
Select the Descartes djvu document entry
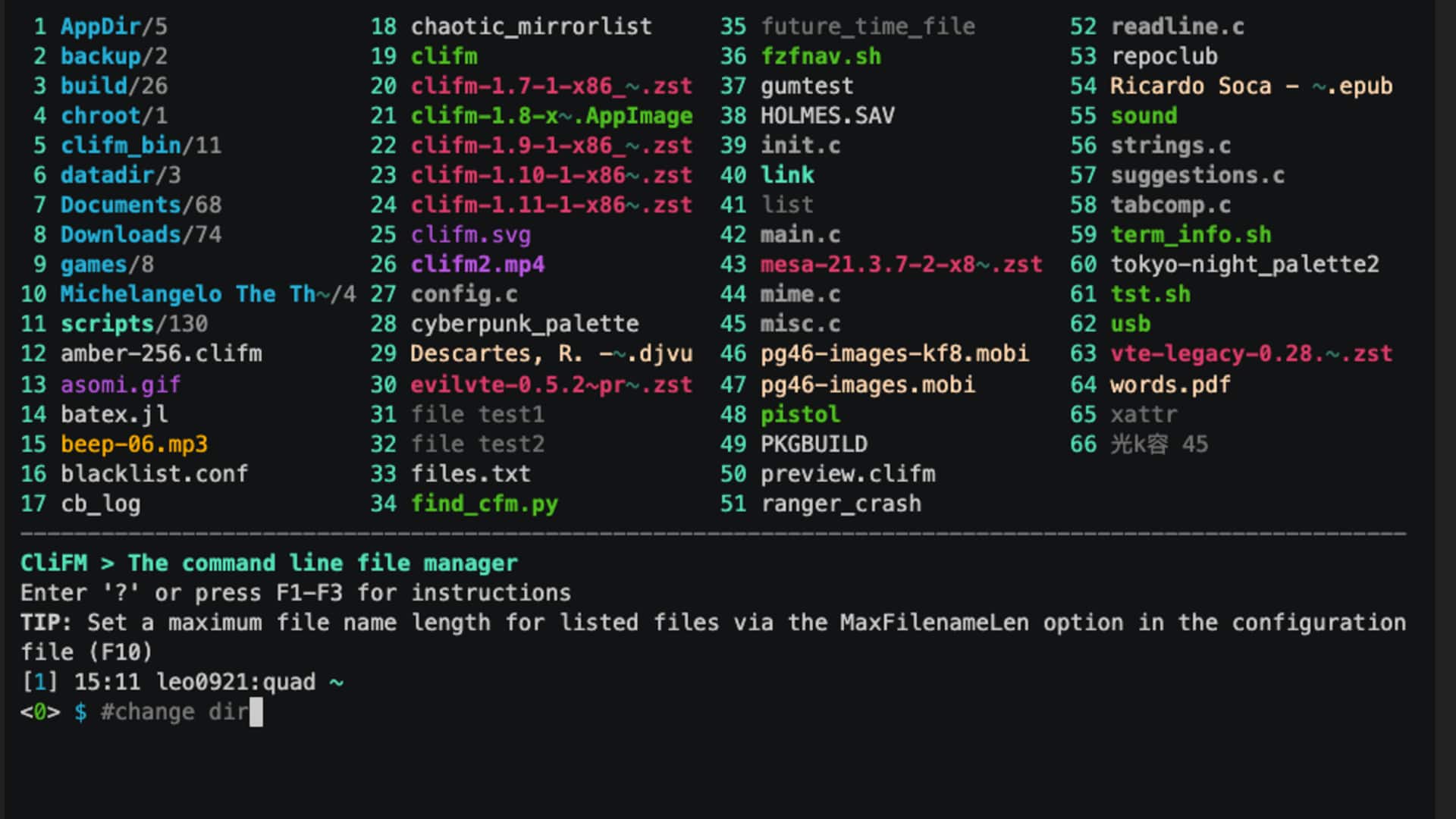[x=551, y=353]
